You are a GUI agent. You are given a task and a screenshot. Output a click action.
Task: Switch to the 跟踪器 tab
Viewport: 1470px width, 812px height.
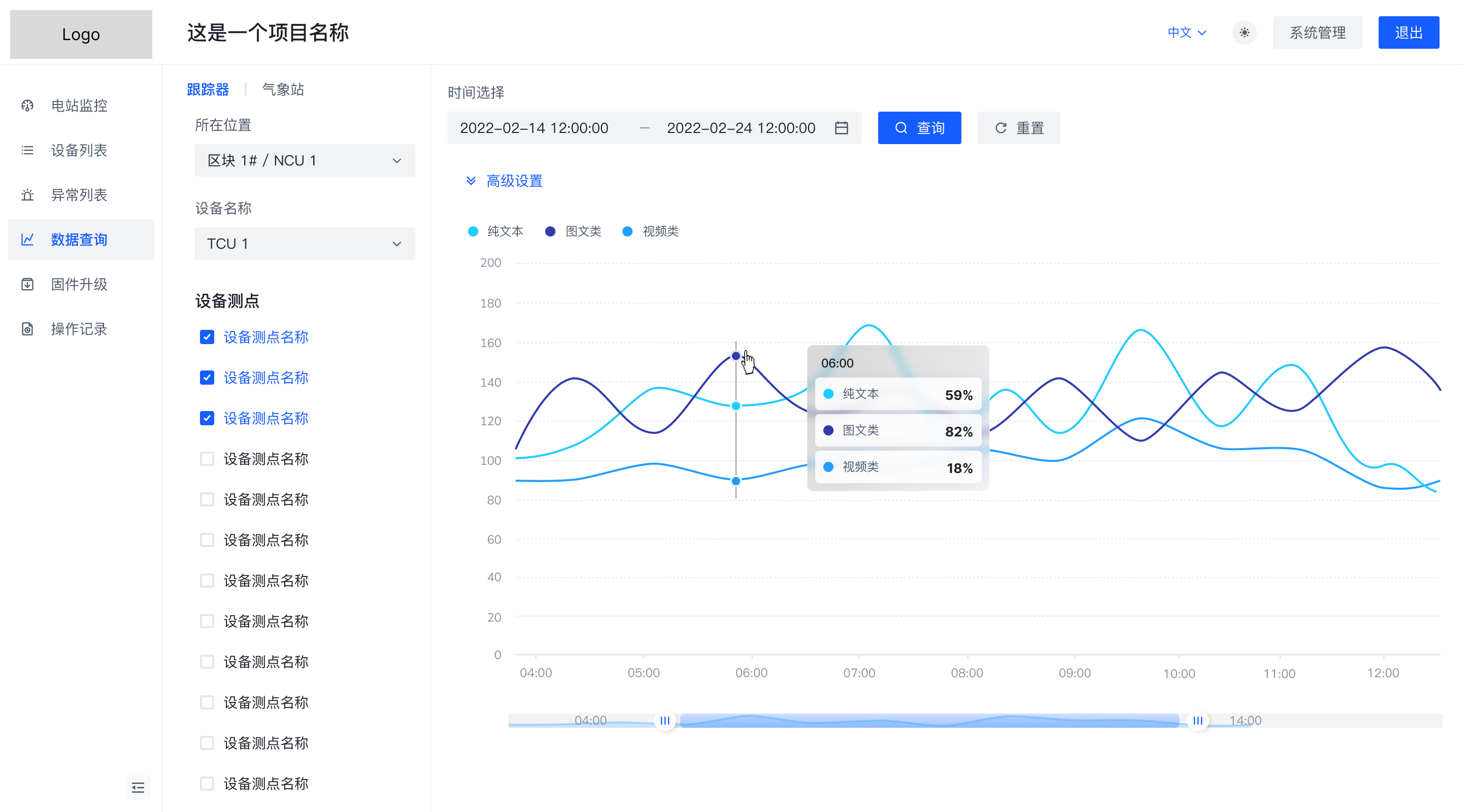click(208, 90)
